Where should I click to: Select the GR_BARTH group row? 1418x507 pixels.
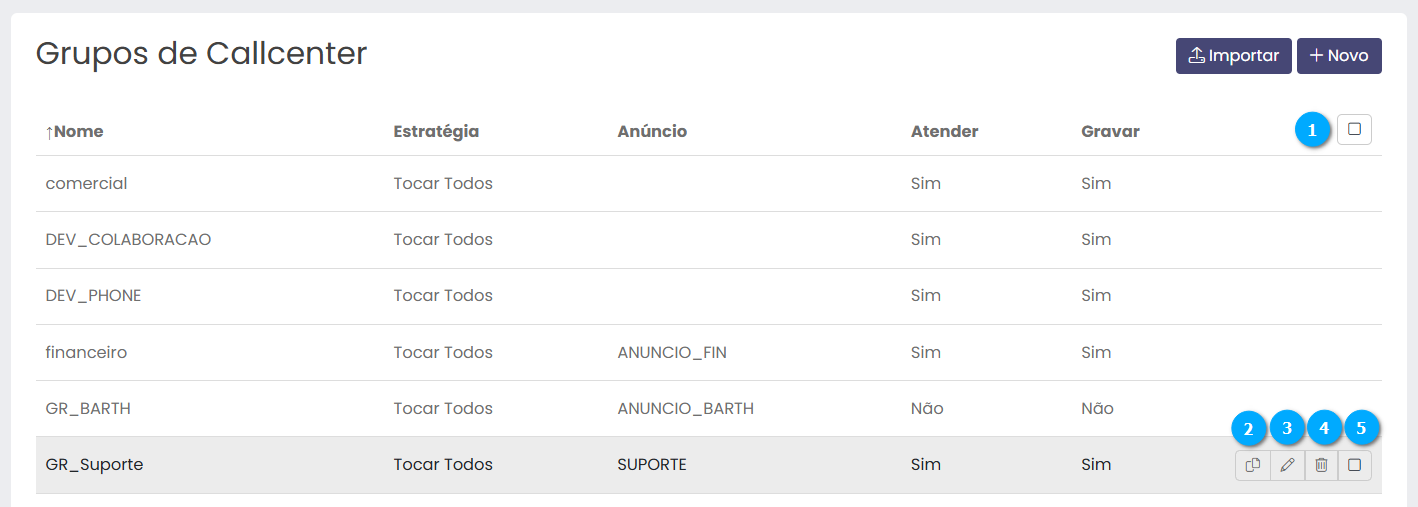(x=88, y=408)
